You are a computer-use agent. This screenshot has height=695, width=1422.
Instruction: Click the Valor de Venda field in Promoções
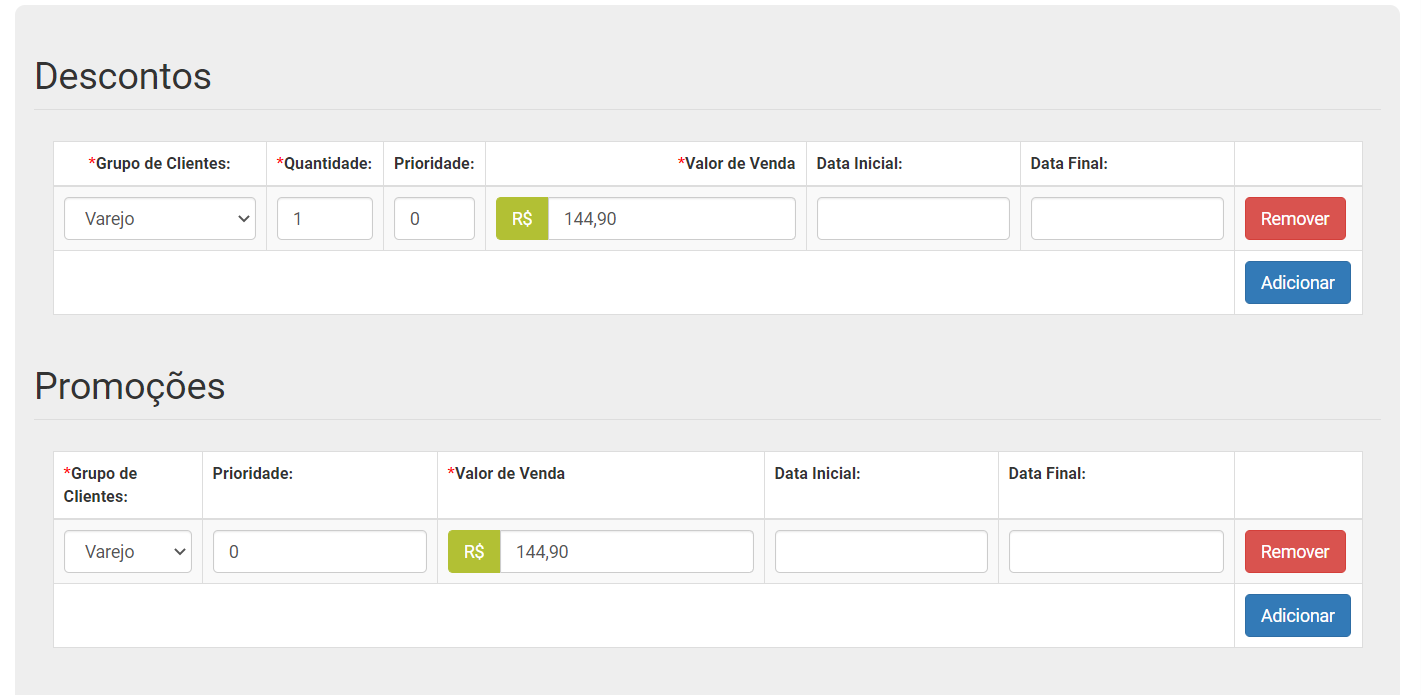point(626,552)
